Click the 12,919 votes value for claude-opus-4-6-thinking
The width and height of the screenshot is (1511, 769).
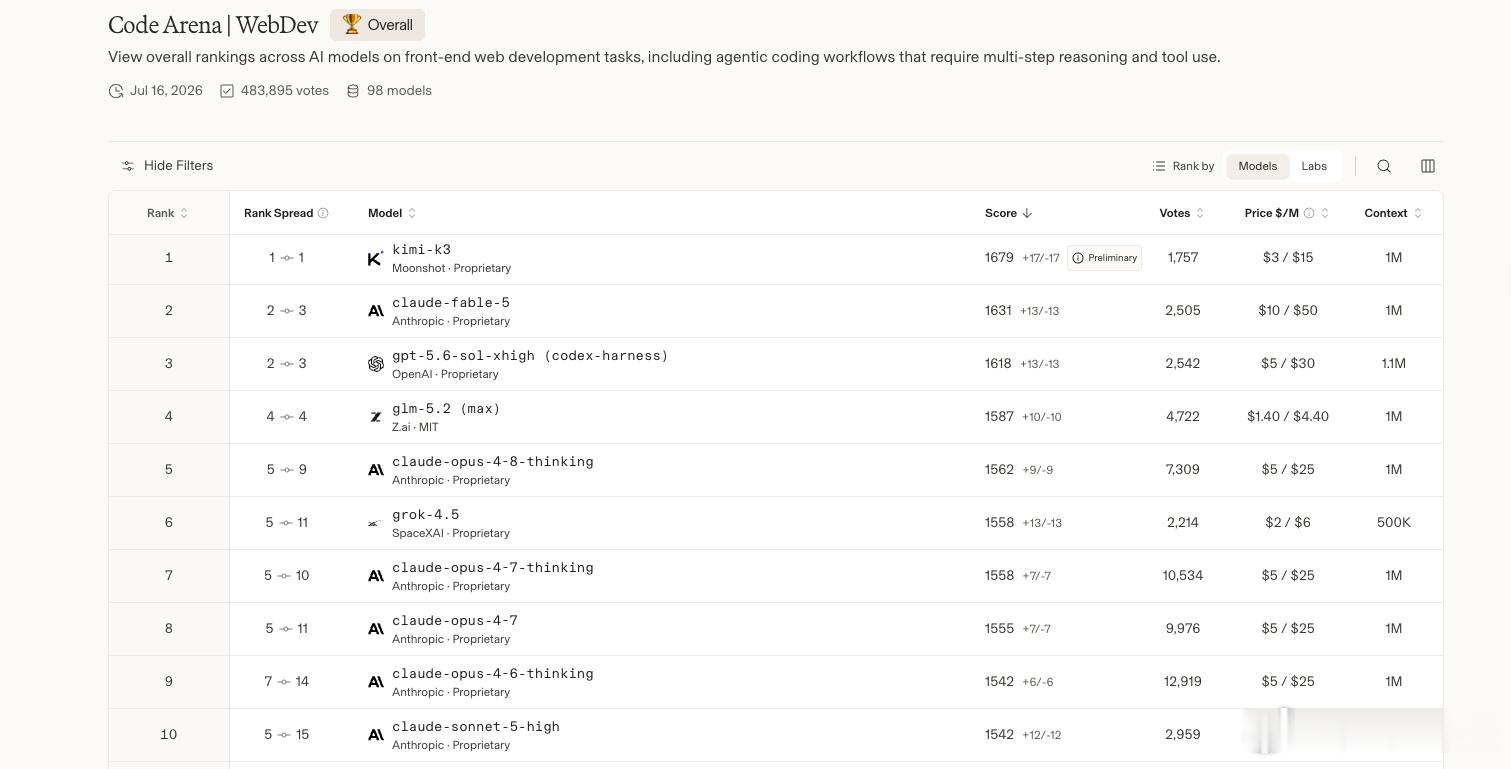(x=1183, y=682)
